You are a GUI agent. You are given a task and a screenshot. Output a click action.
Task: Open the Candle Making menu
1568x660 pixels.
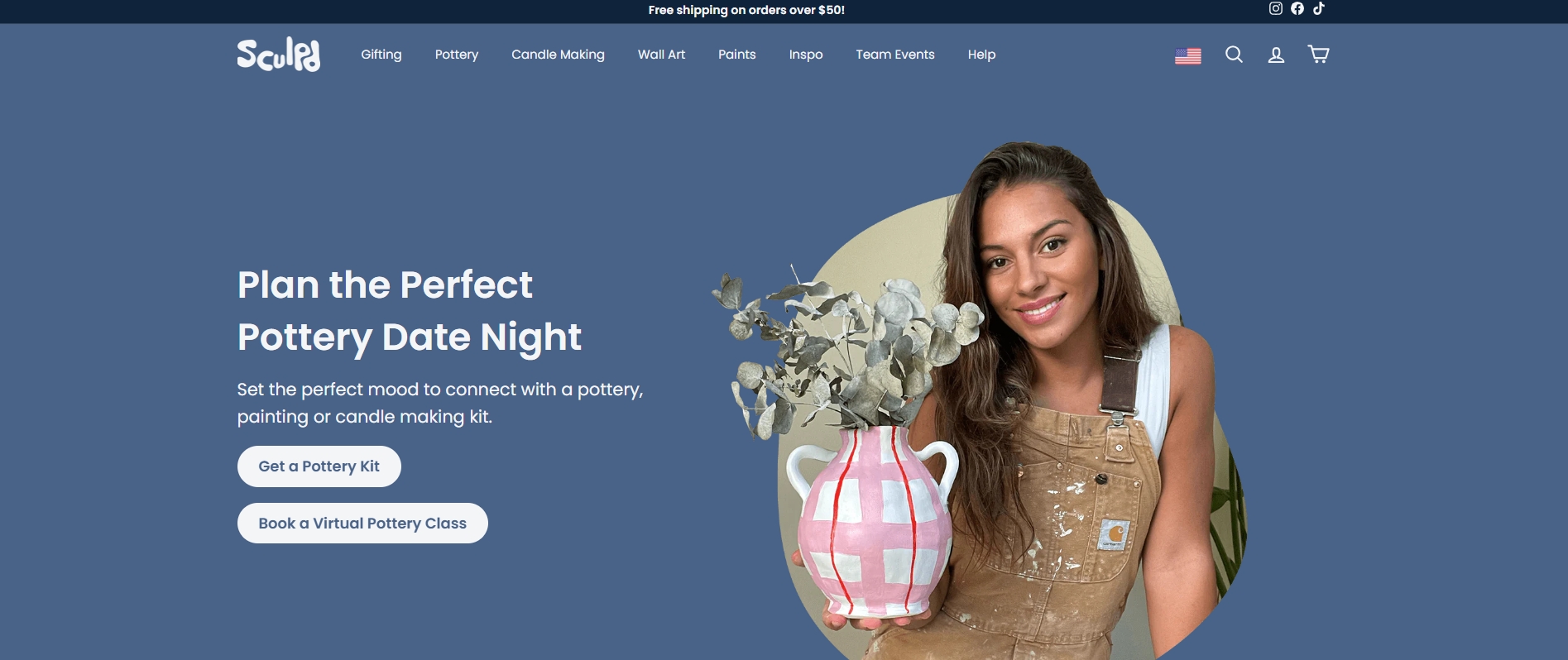[x=558, y=55]
